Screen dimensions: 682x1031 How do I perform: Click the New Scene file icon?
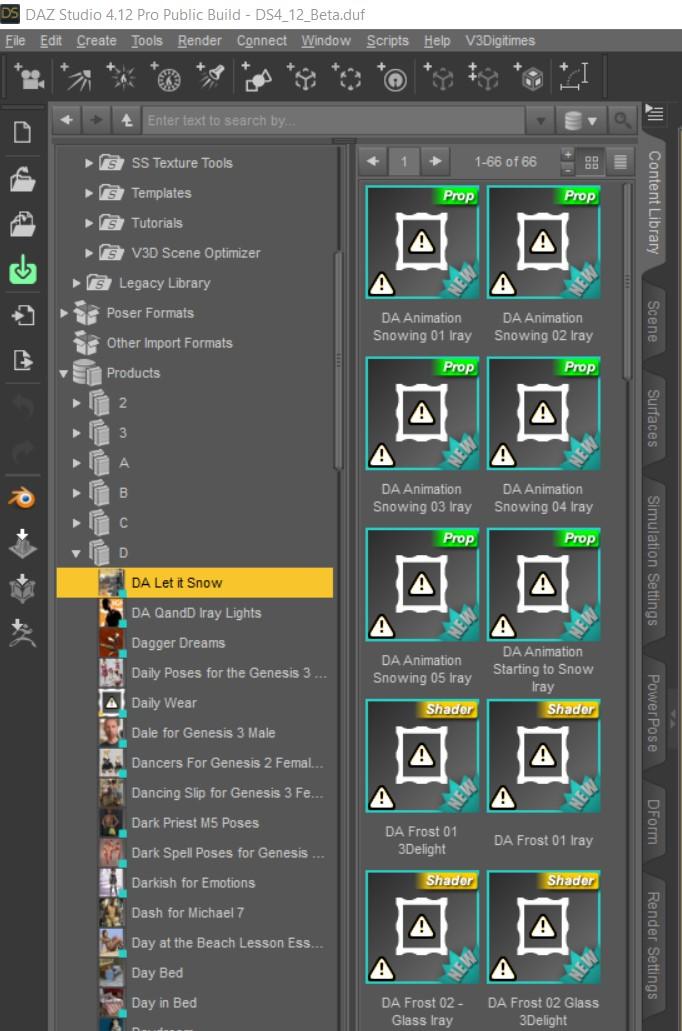(x=22, y=132)
